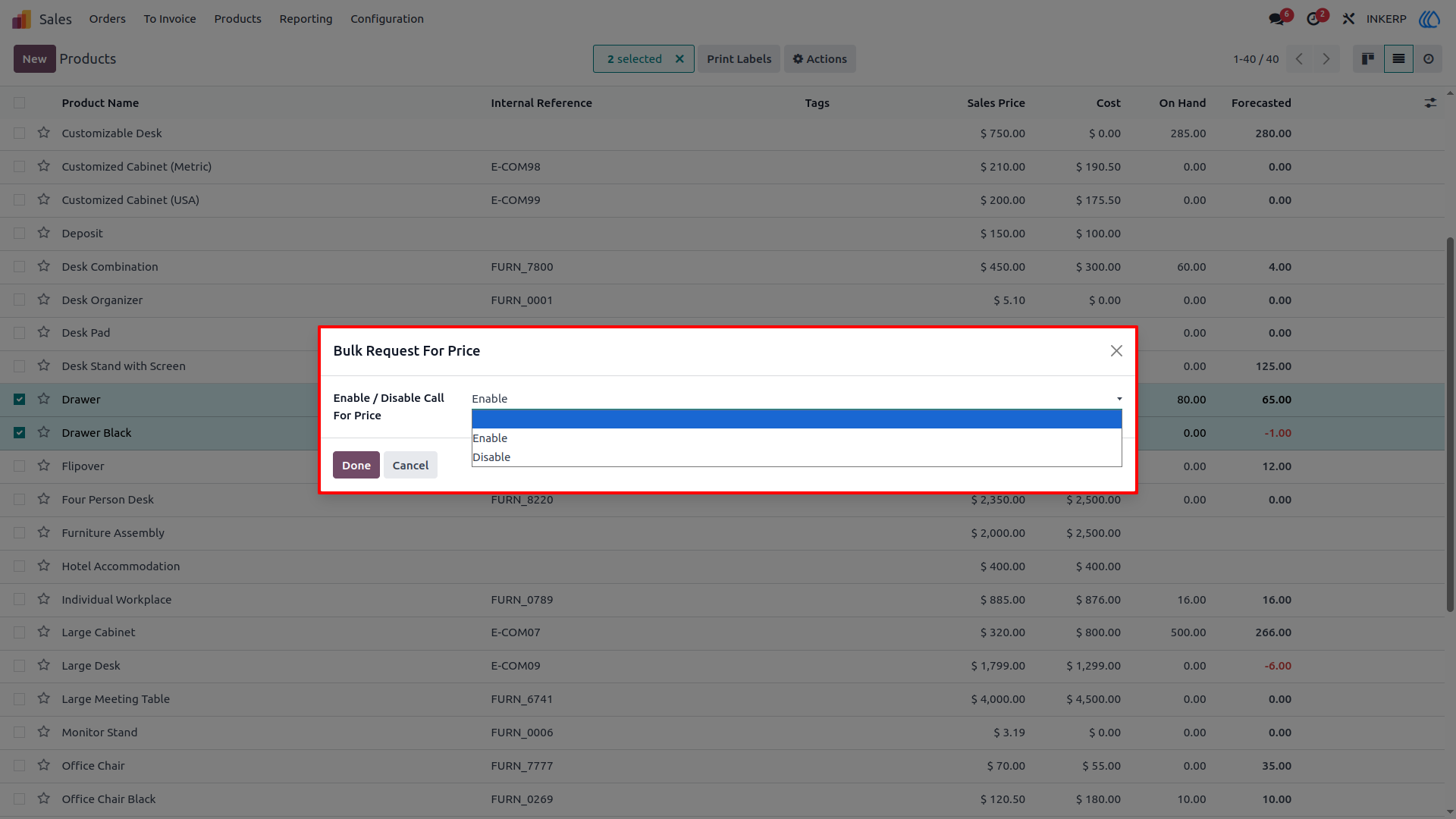This screenshot has width=1456, height=819.
Task: Click the $ 1,799.00 sales price cell
Action: 998,666
